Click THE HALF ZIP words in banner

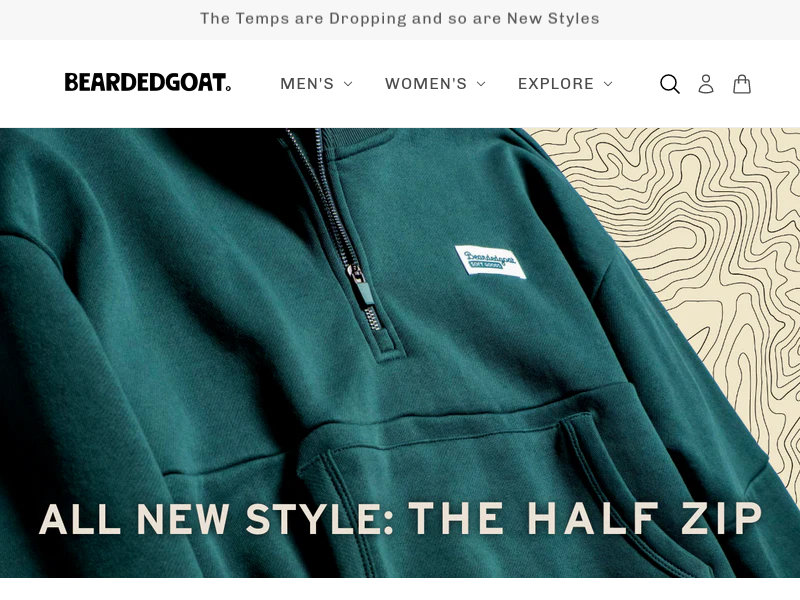[586, 518]
